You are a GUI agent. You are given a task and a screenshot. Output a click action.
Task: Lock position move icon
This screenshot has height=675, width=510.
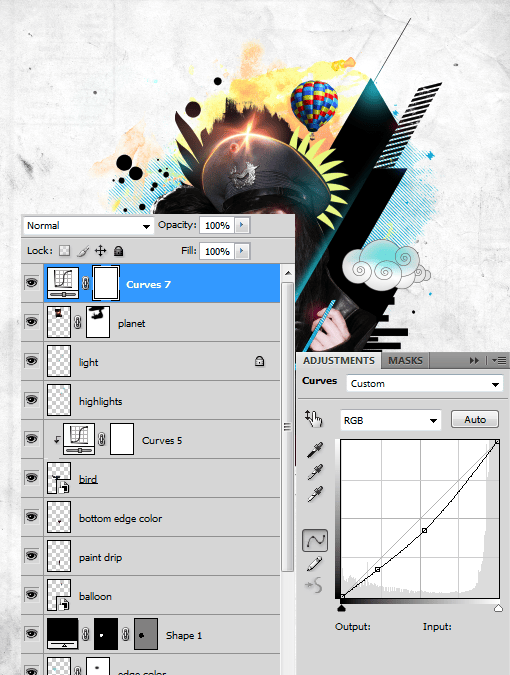click(100, 251)
